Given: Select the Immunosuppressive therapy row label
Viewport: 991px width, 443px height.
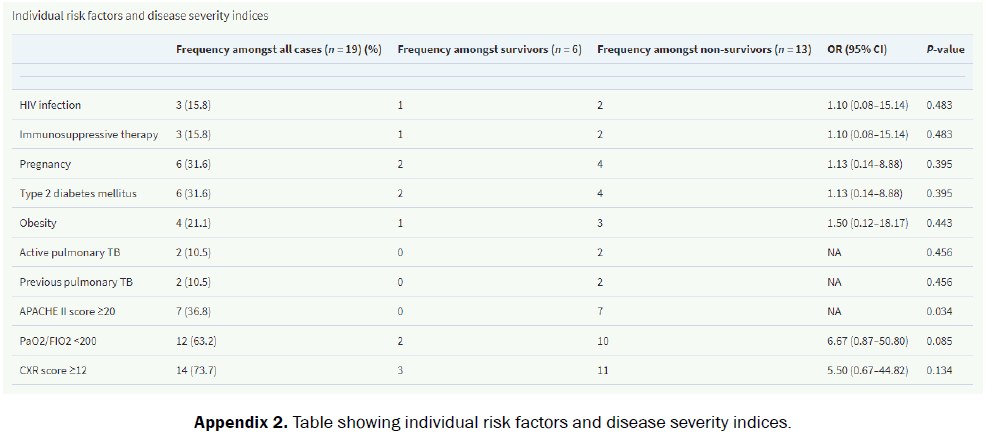Looking at the screenshot, I should click(x=89, y=135).
